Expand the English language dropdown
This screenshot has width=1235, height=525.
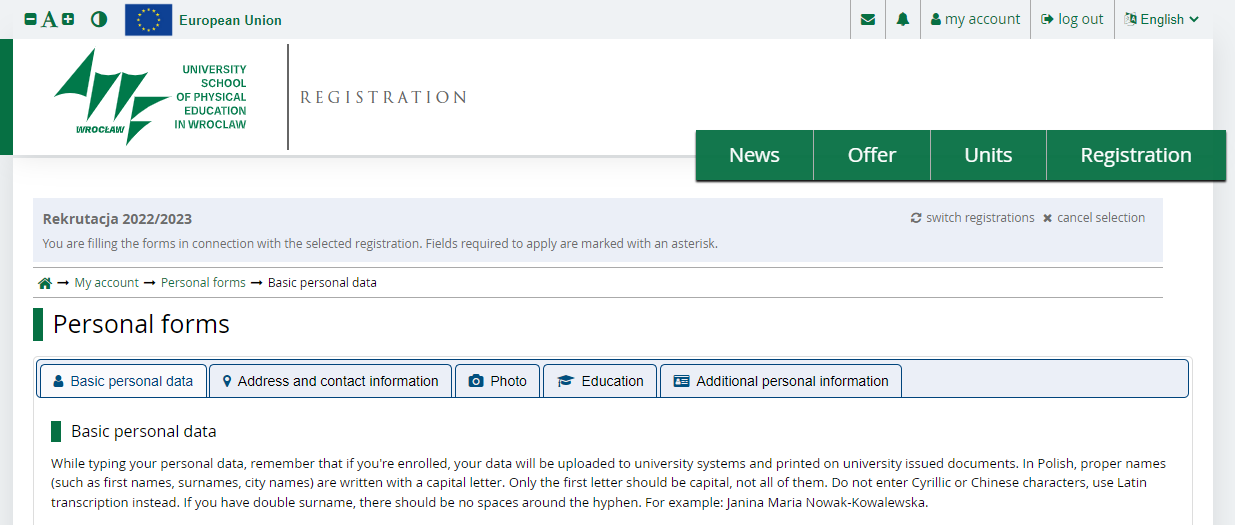coord(1161,19)
